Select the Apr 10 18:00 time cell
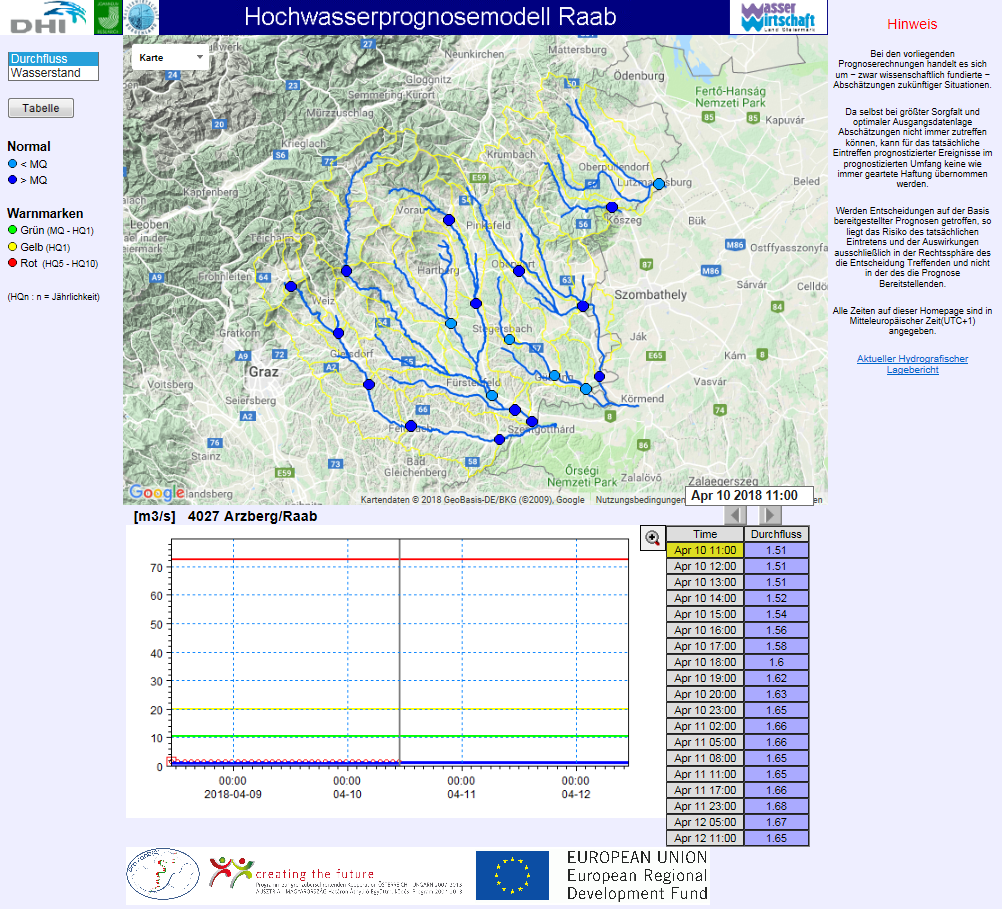1002x909 pixels. [705, 662]
